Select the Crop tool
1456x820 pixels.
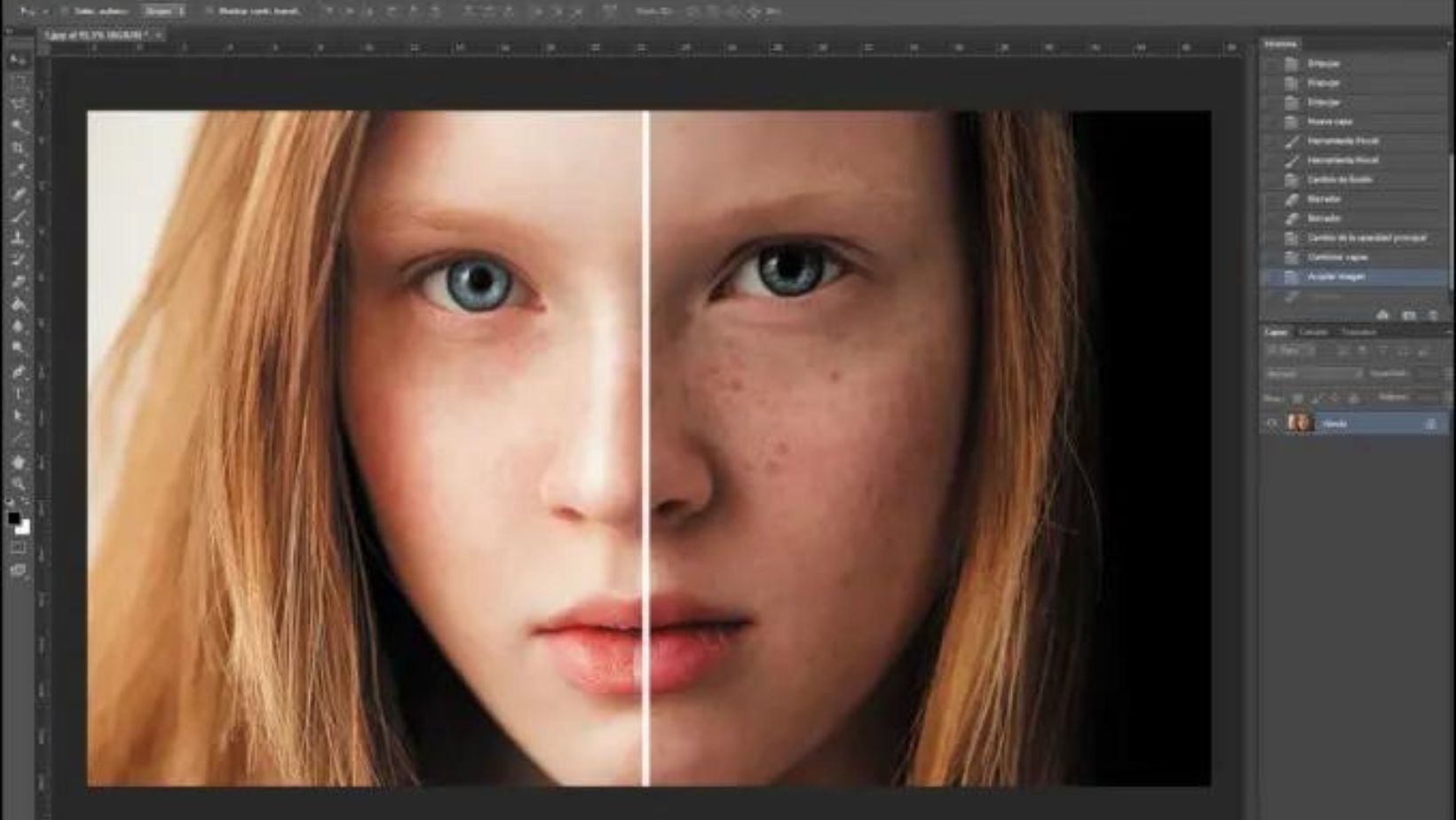[x=18, y=148]
